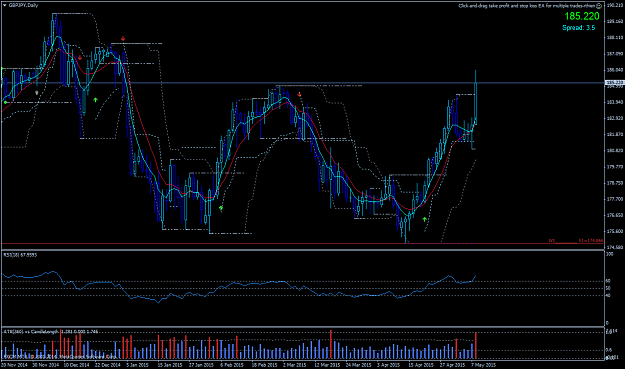Image resolution: width=625 pixels, height=369 pixels.
Task: Open the GBPJPY,Daily chart menu triangle
Action: point(4,6)
